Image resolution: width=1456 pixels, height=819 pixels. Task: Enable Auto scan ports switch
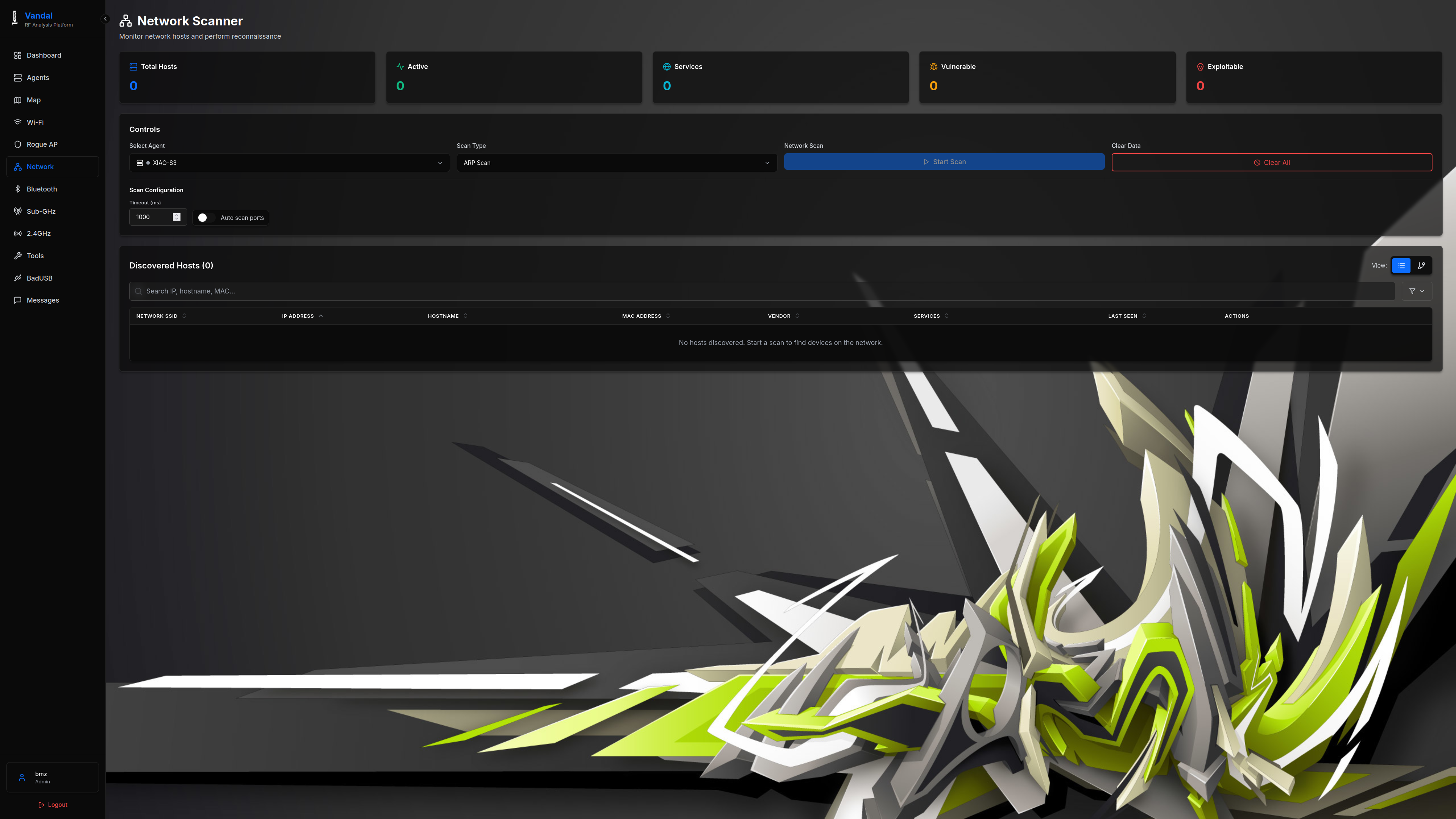(205, 218)
